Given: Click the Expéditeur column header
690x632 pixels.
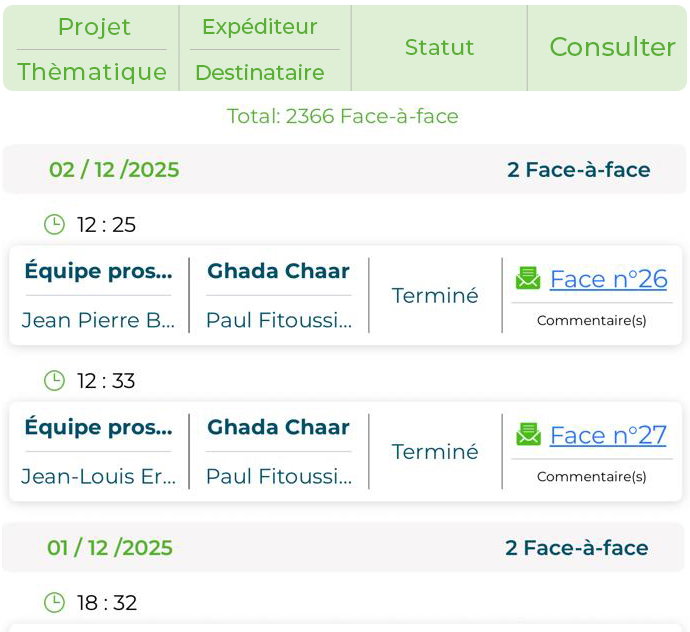Looking at the screenshot, I should click(x=259, y=27).
